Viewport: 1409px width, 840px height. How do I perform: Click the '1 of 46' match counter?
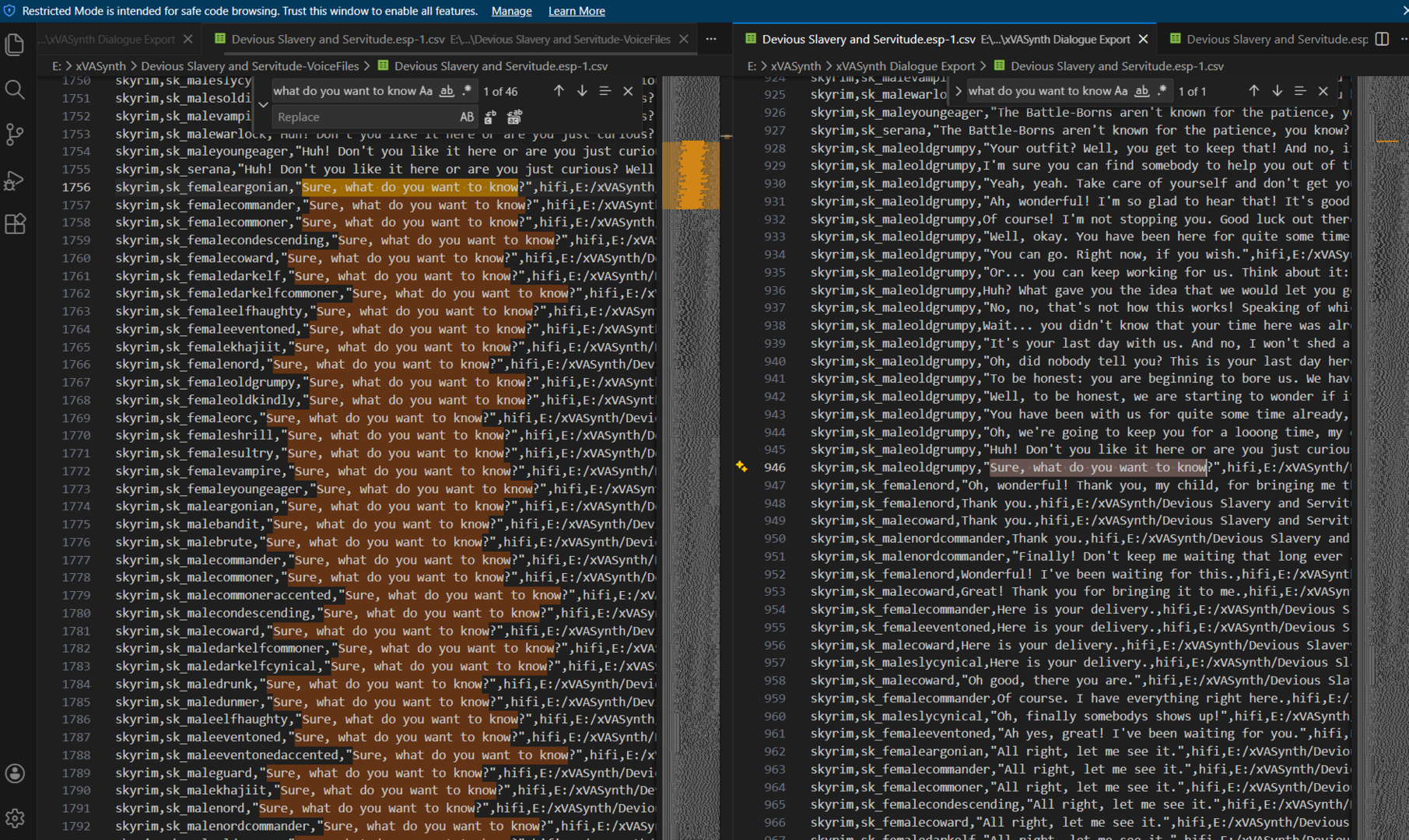tap(500, 91)
